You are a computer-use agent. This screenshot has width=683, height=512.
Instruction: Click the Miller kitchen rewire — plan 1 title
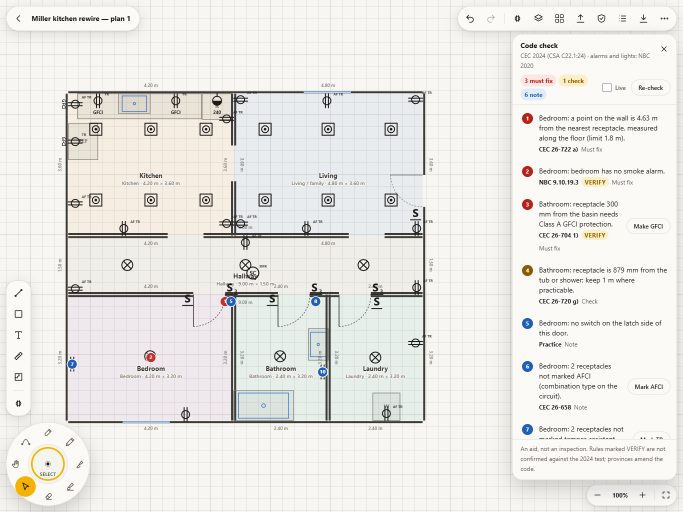point(81,19)
